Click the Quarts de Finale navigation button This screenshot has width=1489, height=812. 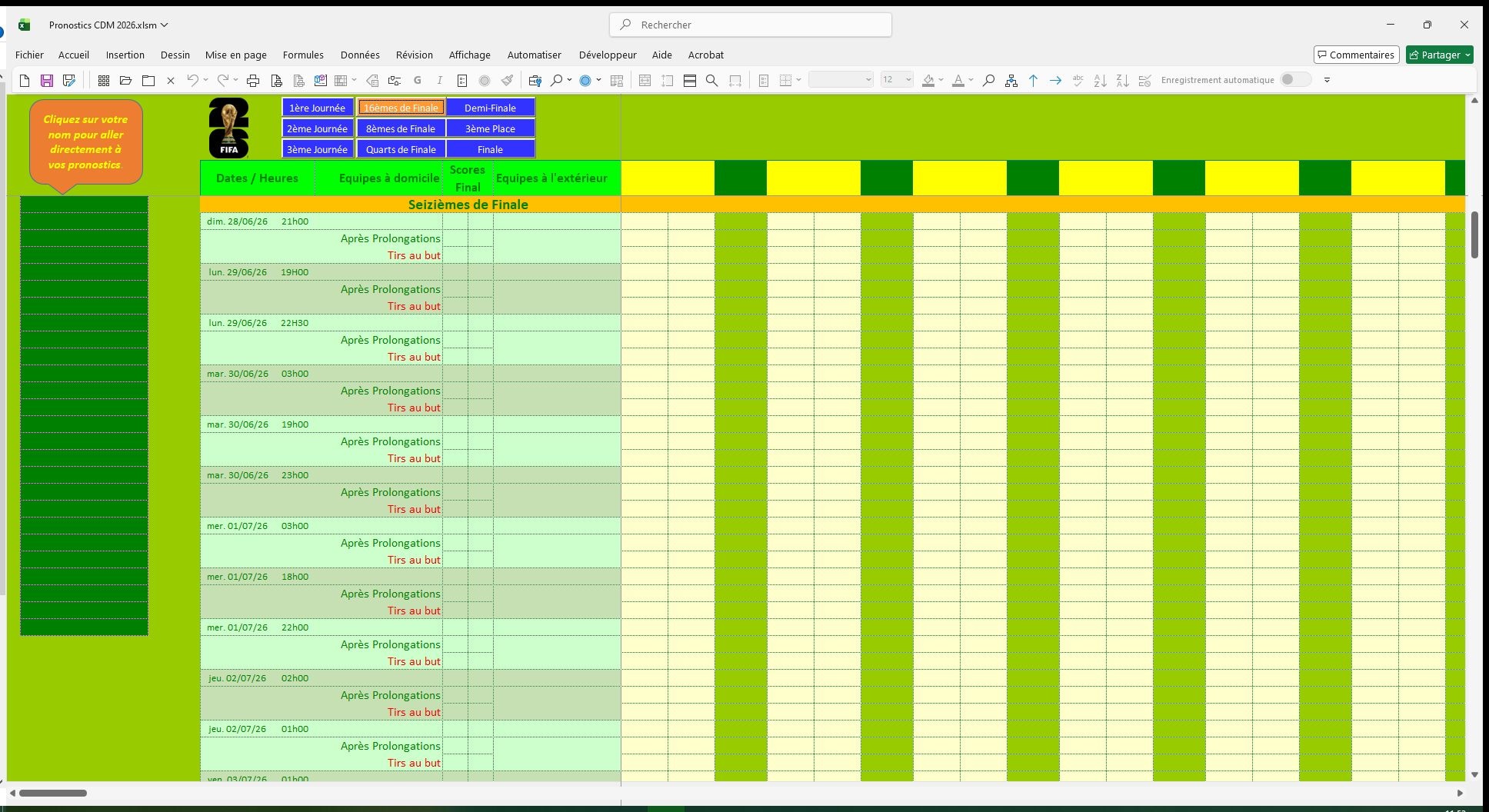[x=400, y=149]
